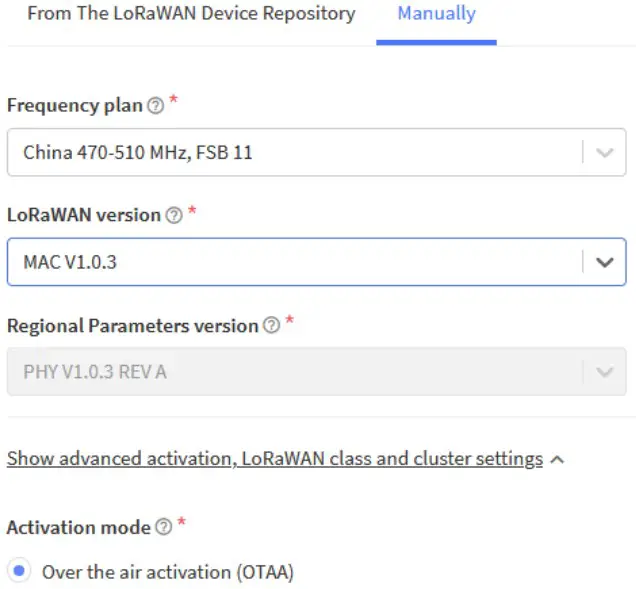Click chevron arrow in LoRaWAN version field
Screen dimensions: 636x589
coord(604,262)
